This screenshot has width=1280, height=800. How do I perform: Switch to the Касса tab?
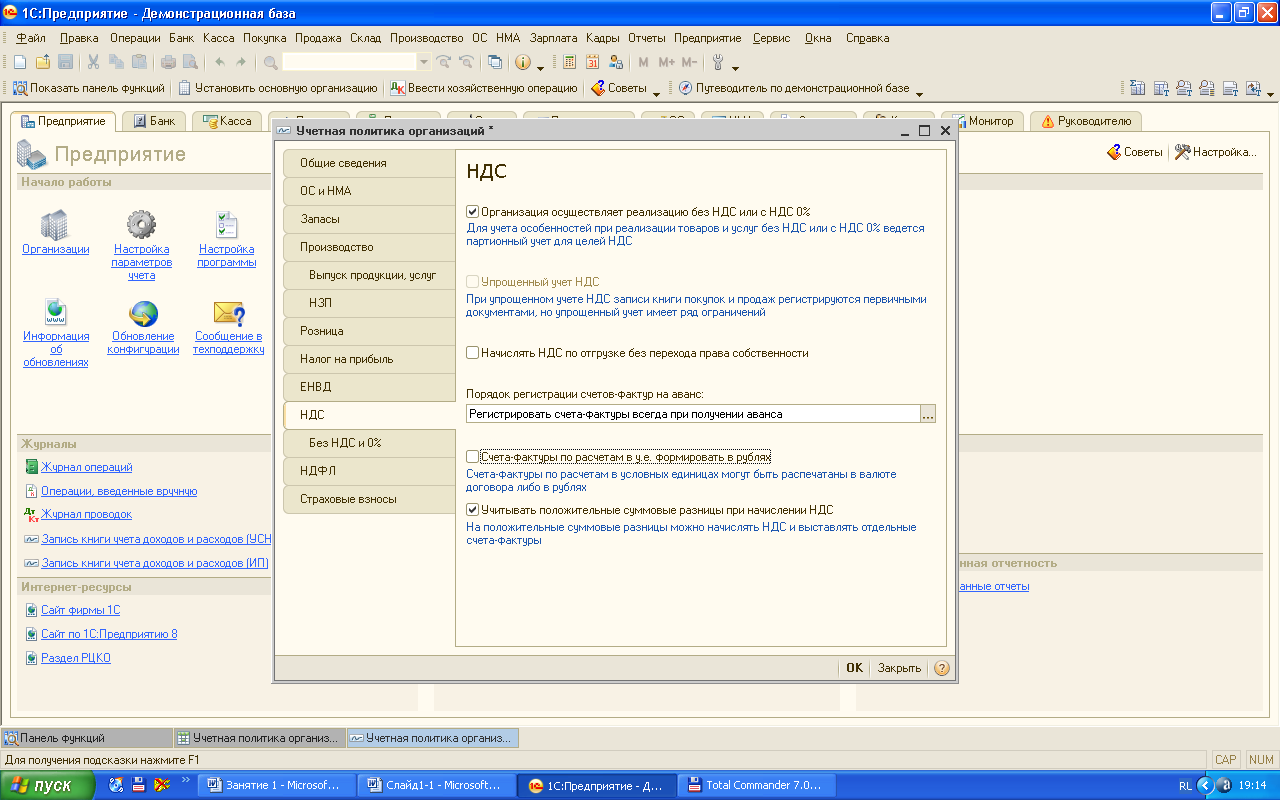[226, 121]
